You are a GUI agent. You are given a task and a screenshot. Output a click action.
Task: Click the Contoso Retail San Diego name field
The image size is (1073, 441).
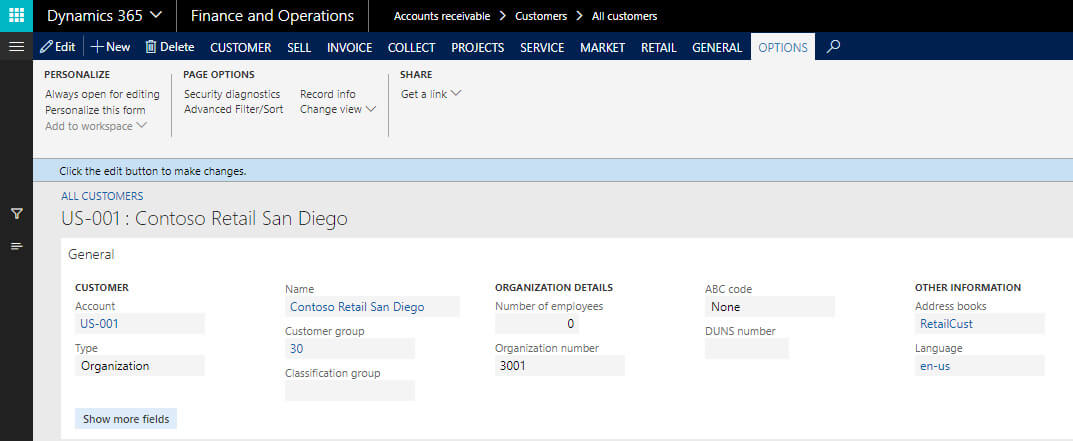point(372,307)
